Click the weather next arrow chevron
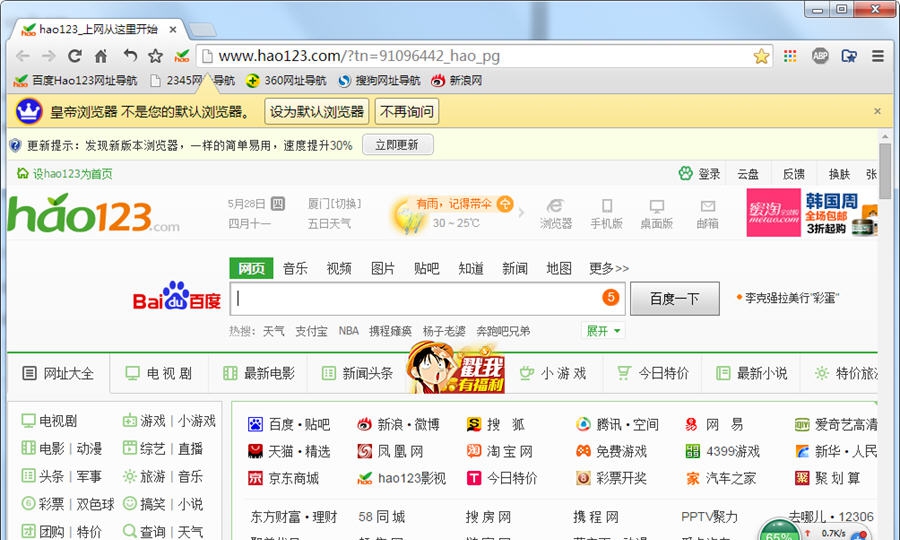The width and height of the screenshot is (900, 540). (521, 213)
